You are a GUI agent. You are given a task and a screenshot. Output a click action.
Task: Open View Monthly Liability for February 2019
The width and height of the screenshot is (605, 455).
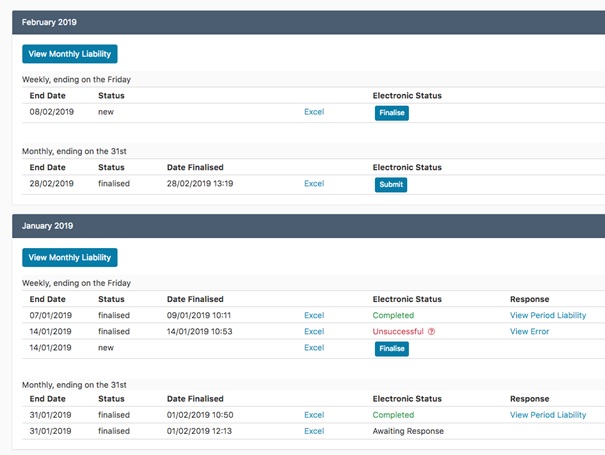pos(70,54)
